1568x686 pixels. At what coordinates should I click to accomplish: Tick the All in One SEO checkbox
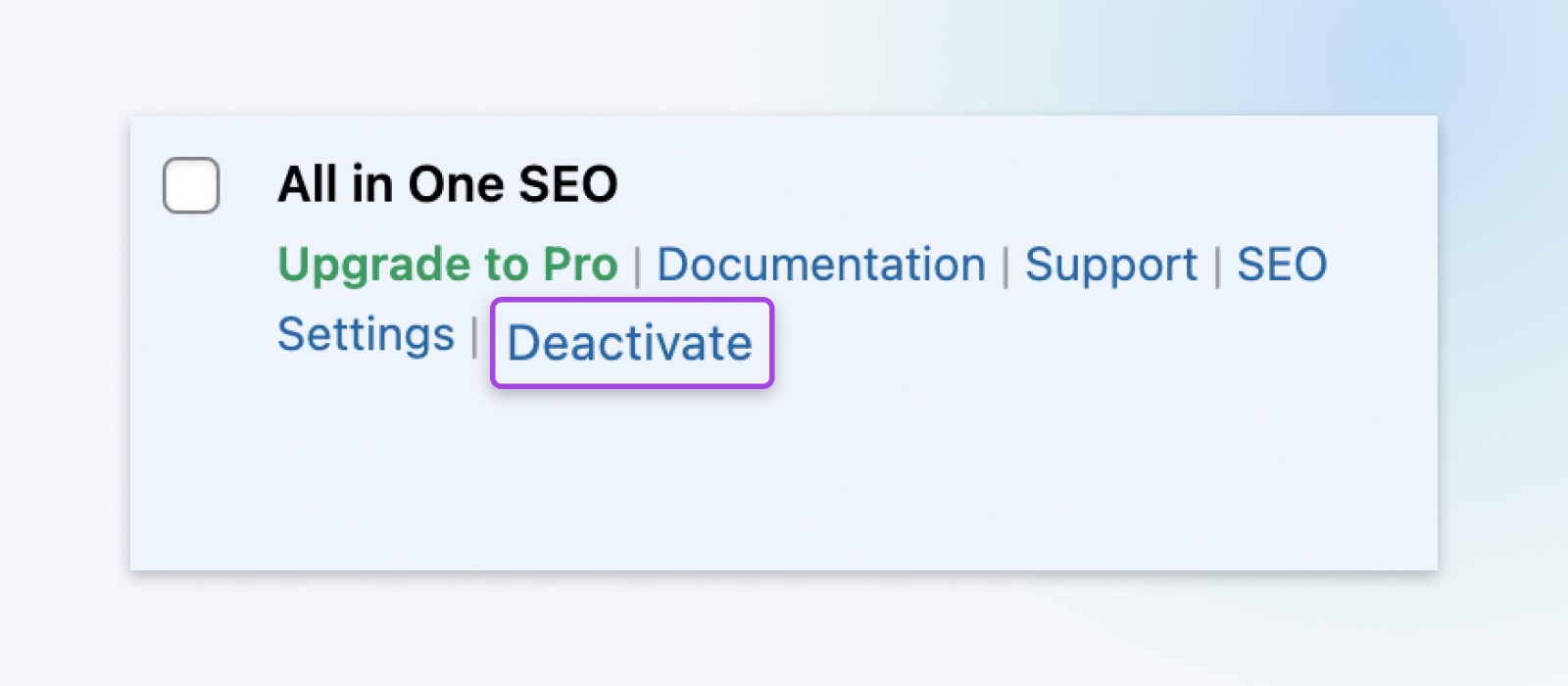[191, 185]
